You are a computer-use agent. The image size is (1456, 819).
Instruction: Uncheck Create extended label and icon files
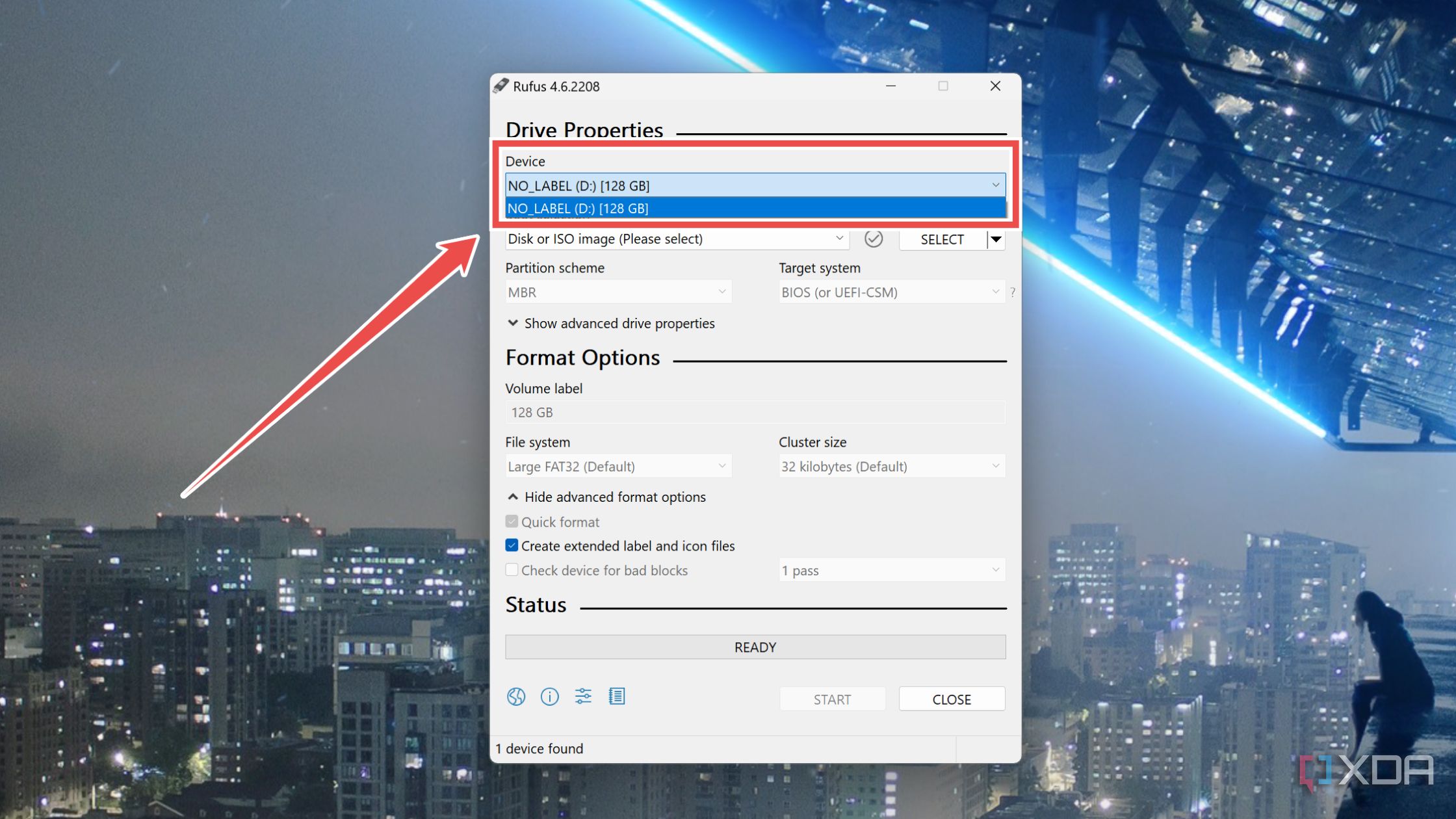(512, 545)
